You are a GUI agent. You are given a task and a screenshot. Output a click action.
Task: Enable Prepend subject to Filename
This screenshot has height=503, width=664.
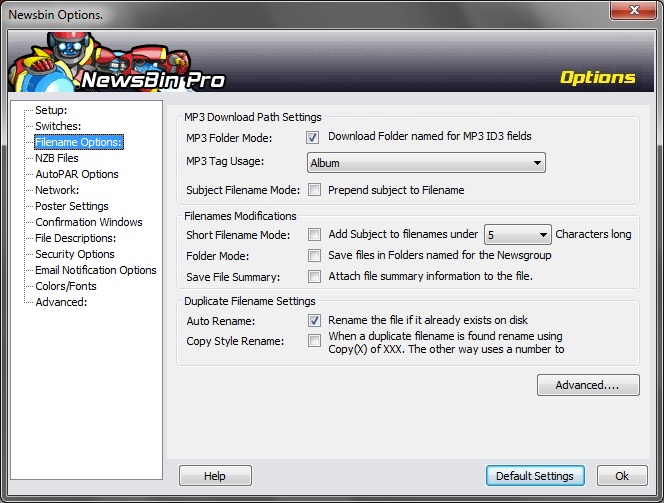pos(314,190)
